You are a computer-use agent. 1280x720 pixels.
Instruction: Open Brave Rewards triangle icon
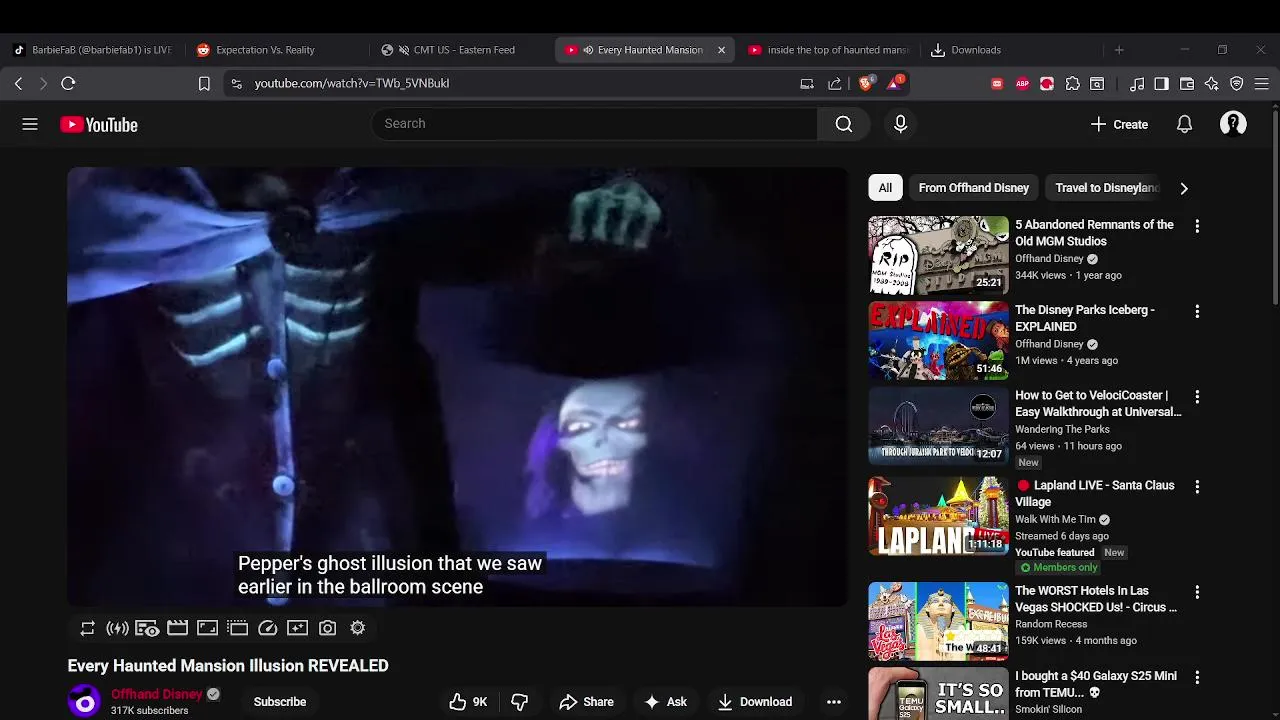tap(895, 83)
